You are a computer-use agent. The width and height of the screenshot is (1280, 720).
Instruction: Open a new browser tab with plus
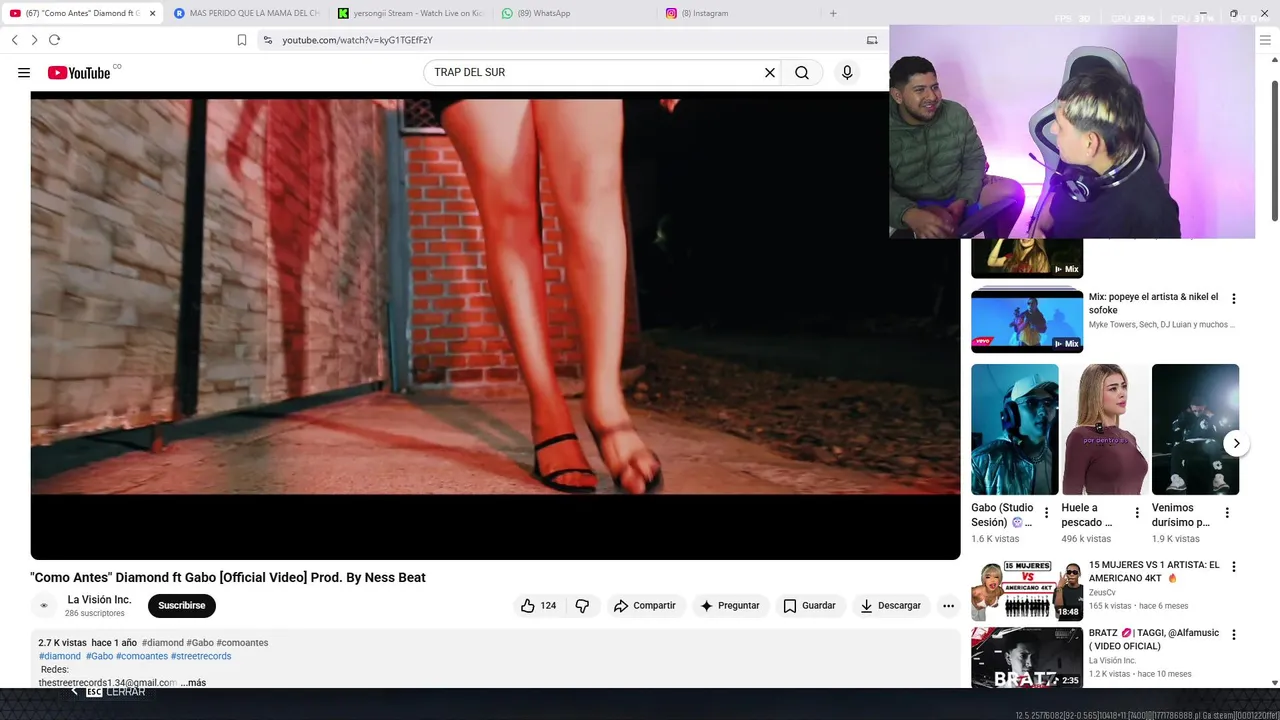coord(833,13)
